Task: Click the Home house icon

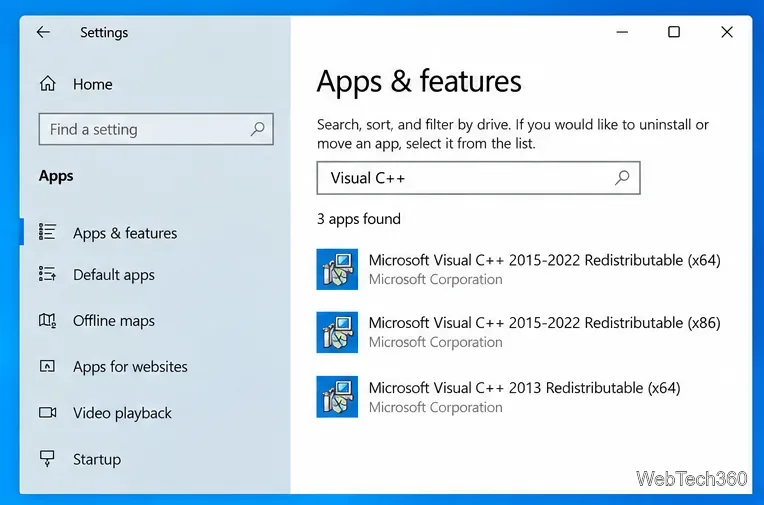Action: [47, 83]
